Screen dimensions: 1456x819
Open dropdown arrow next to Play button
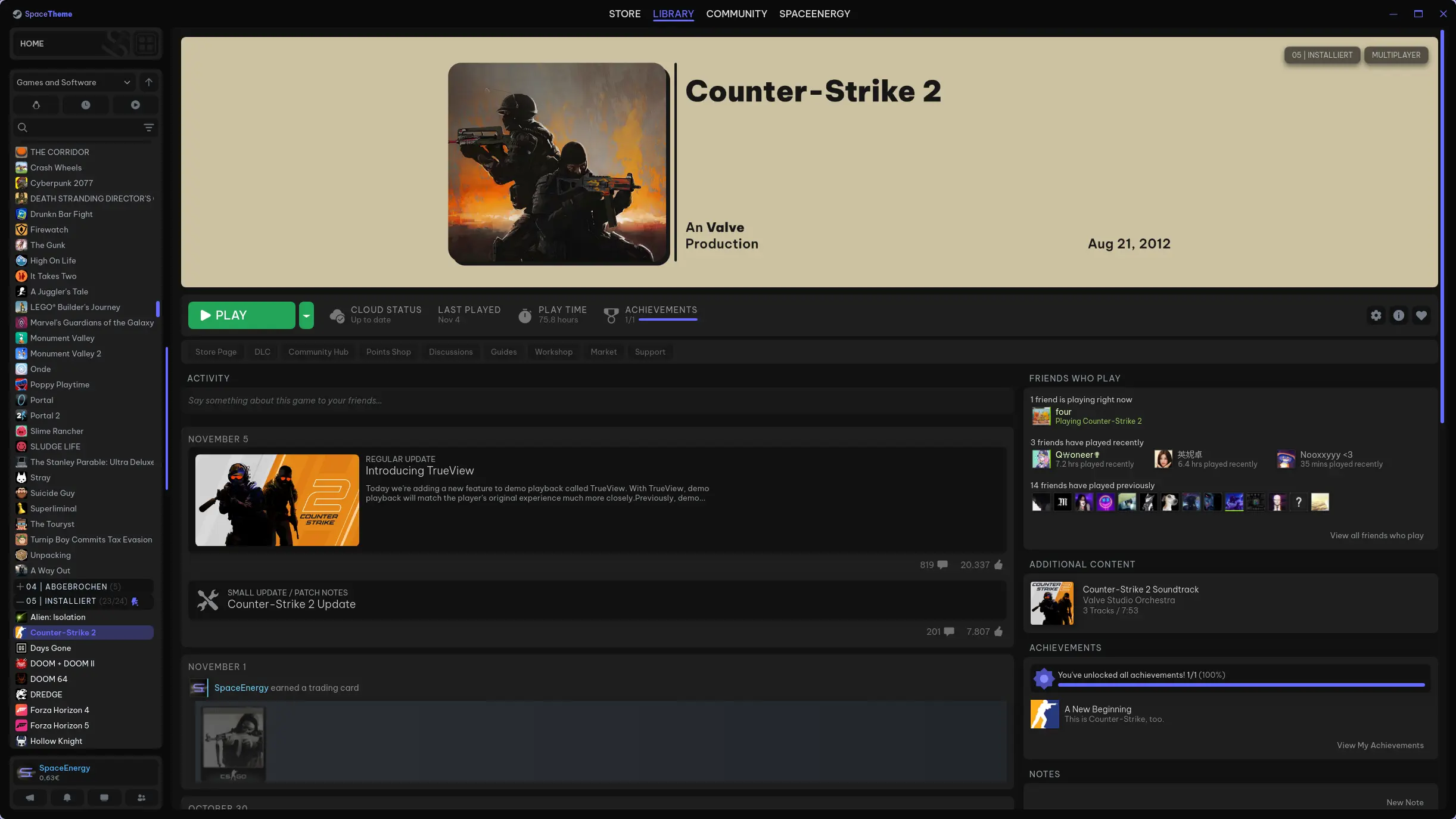306,315
